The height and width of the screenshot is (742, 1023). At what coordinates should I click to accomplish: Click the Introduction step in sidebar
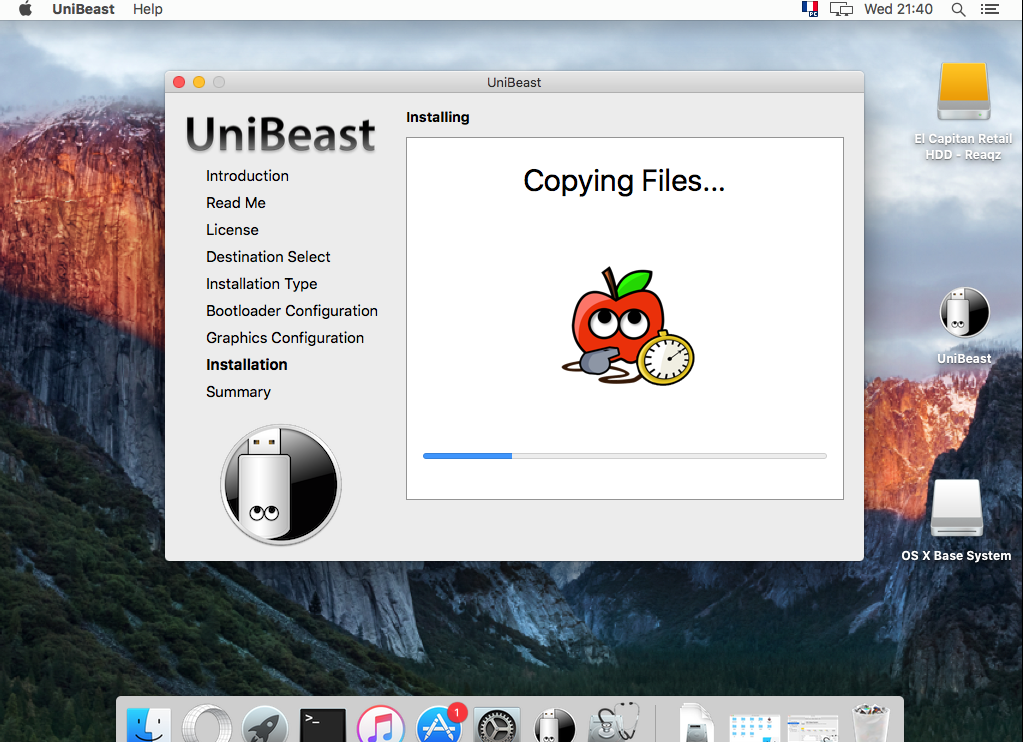(247, 176)
